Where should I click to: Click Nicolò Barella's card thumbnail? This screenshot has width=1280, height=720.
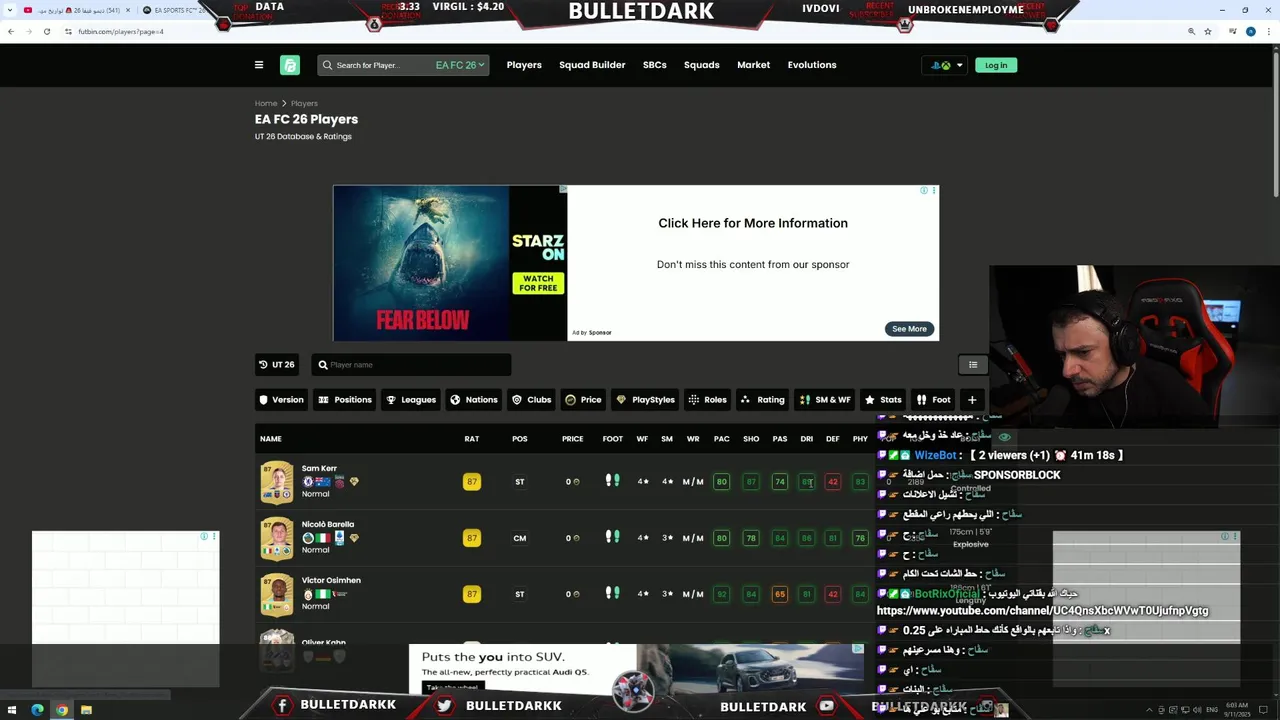(277, 538)
